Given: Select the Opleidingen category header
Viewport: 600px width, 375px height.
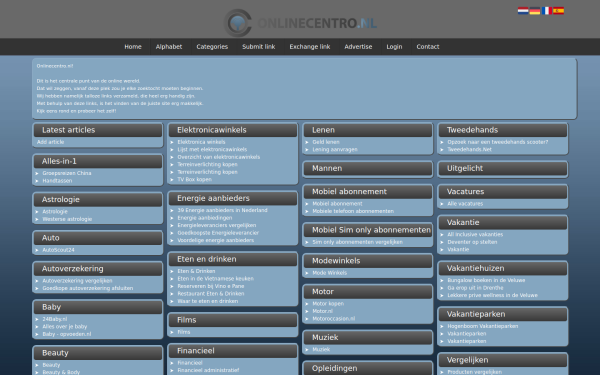Looking at the screenshot, I should pyautogui.click(x=368, y=368).
